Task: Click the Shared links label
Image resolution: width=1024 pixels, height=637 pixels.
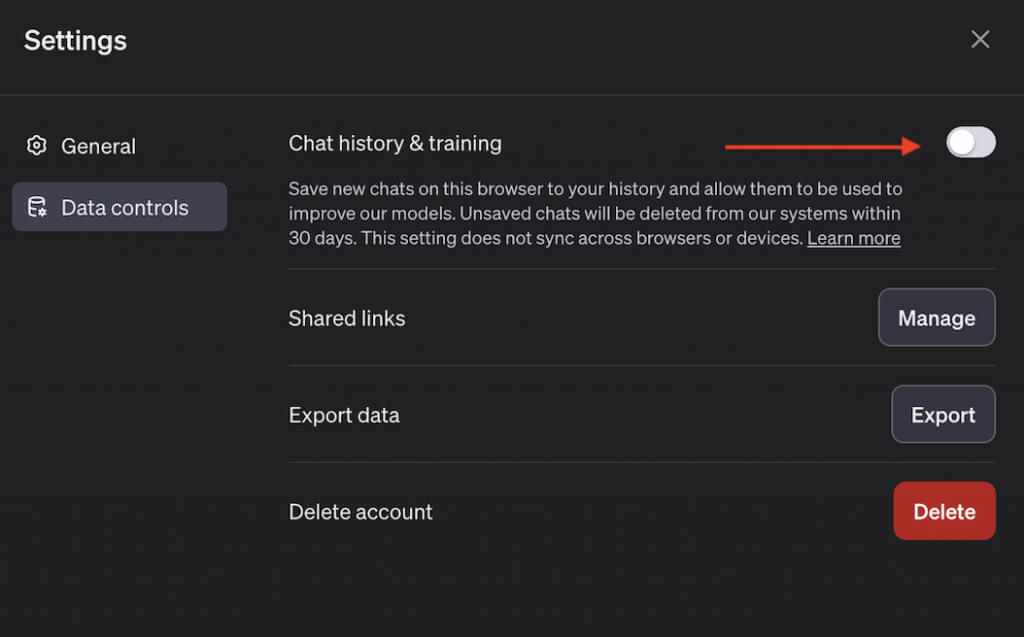Action: (x=347, y=319)
